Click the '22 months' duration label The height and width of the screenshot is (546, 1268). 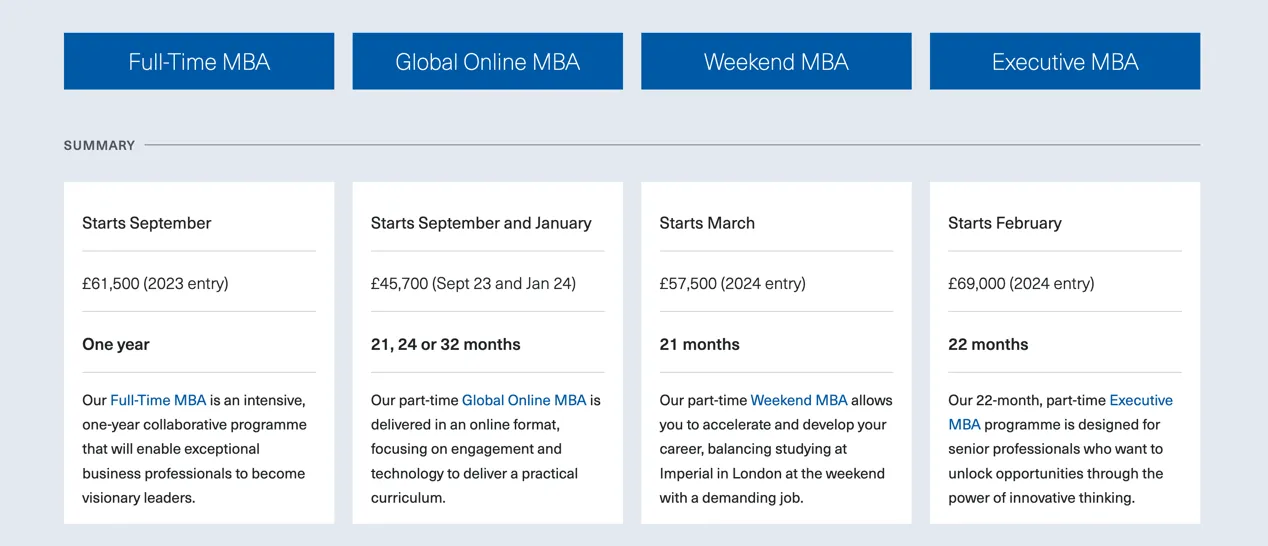(988, 344)
